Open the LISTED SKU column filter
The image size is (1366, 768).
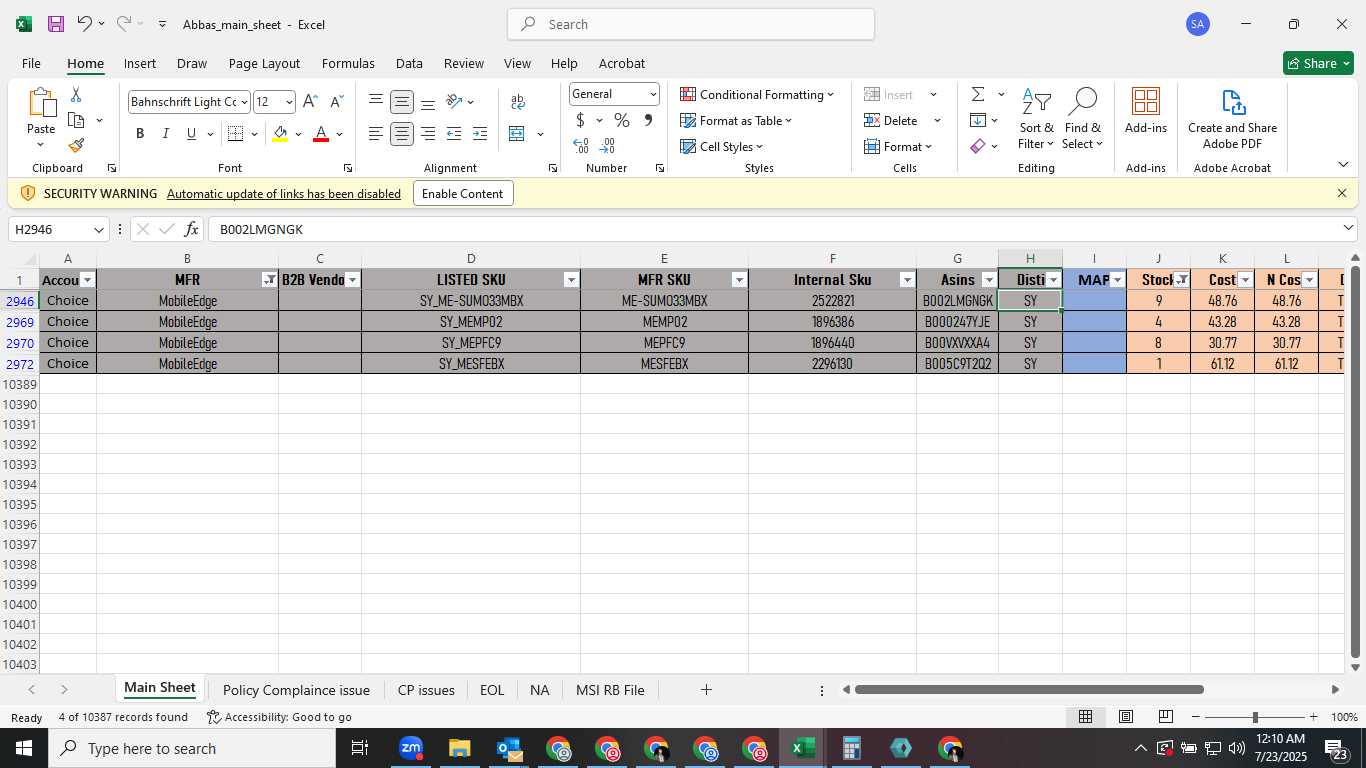coord(571,280)
